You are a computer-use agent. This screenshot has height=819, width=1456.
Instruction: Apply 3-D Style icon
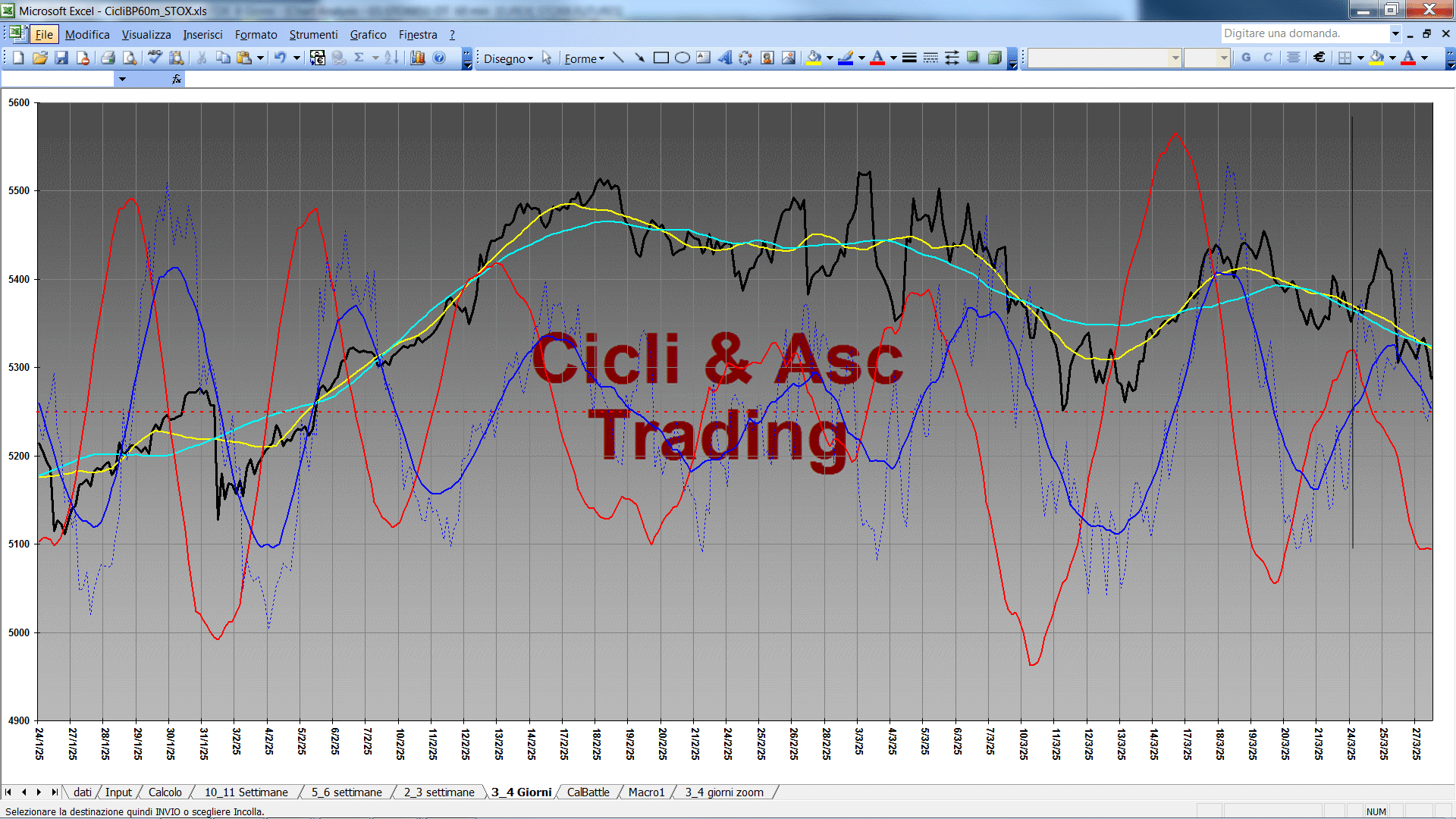tap(994, 58)
